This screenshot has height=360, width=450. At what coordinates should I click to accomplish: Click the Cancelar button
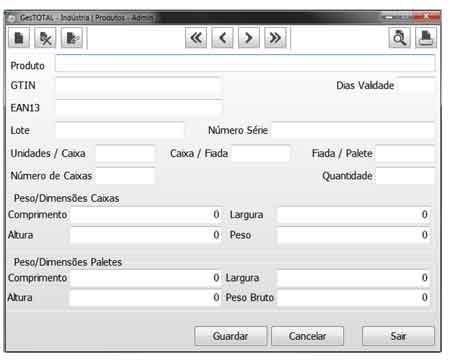(x=307, y=336)
